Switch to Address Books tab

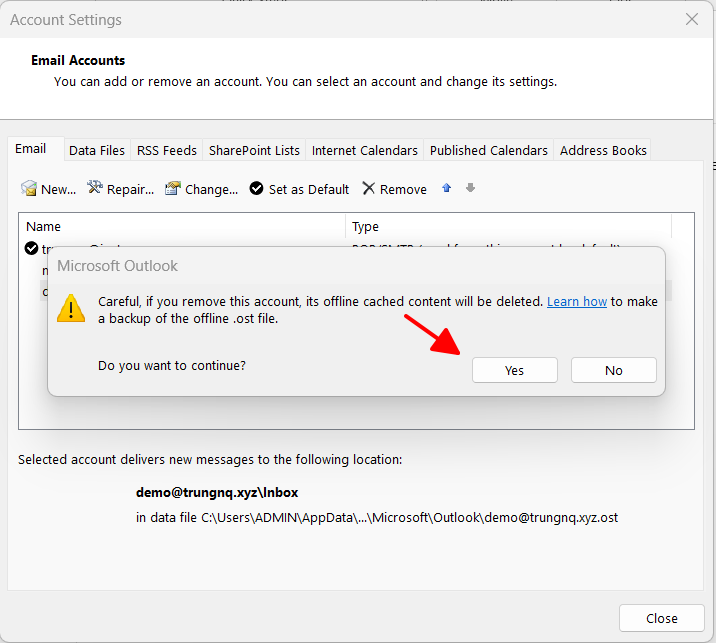point(603,150)
